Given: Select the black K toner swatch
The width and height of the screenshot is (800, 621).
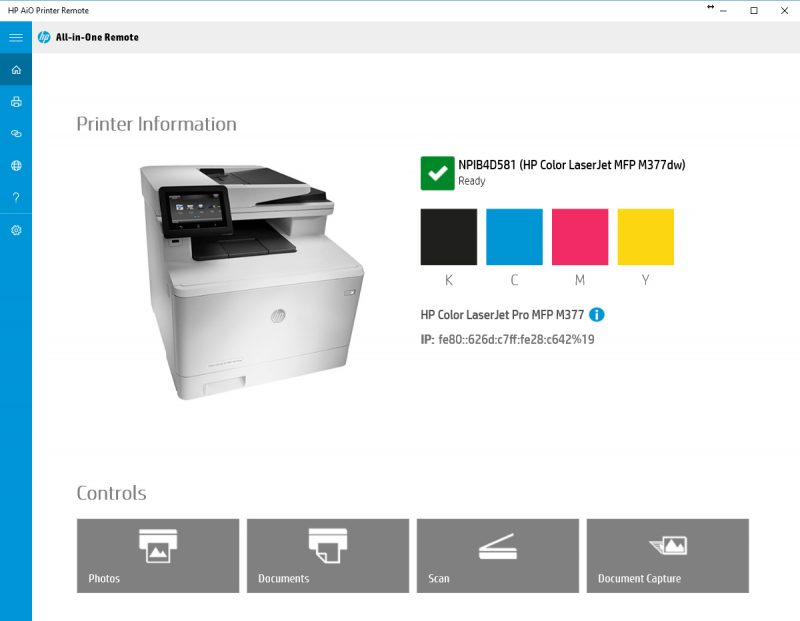Looking at the screenshot, I should [x=448, y=237].
